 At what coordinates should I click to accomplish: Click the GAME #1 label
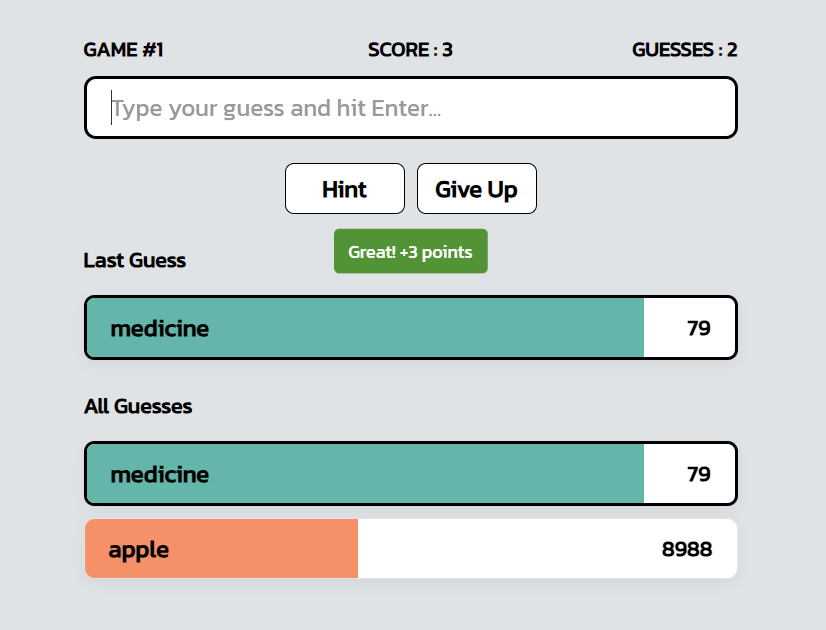[x=123, y=49]
